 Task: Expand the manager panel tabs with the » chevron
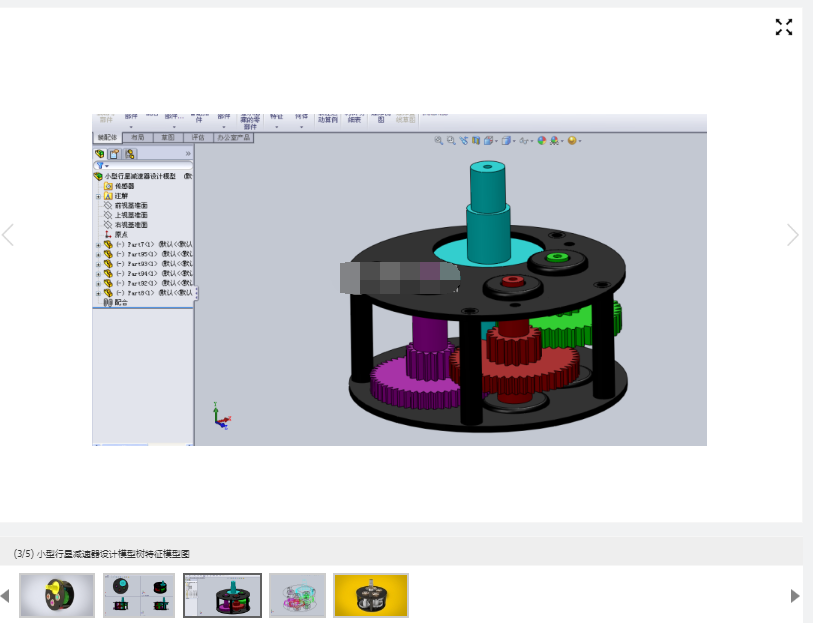[x=188, y=154]
